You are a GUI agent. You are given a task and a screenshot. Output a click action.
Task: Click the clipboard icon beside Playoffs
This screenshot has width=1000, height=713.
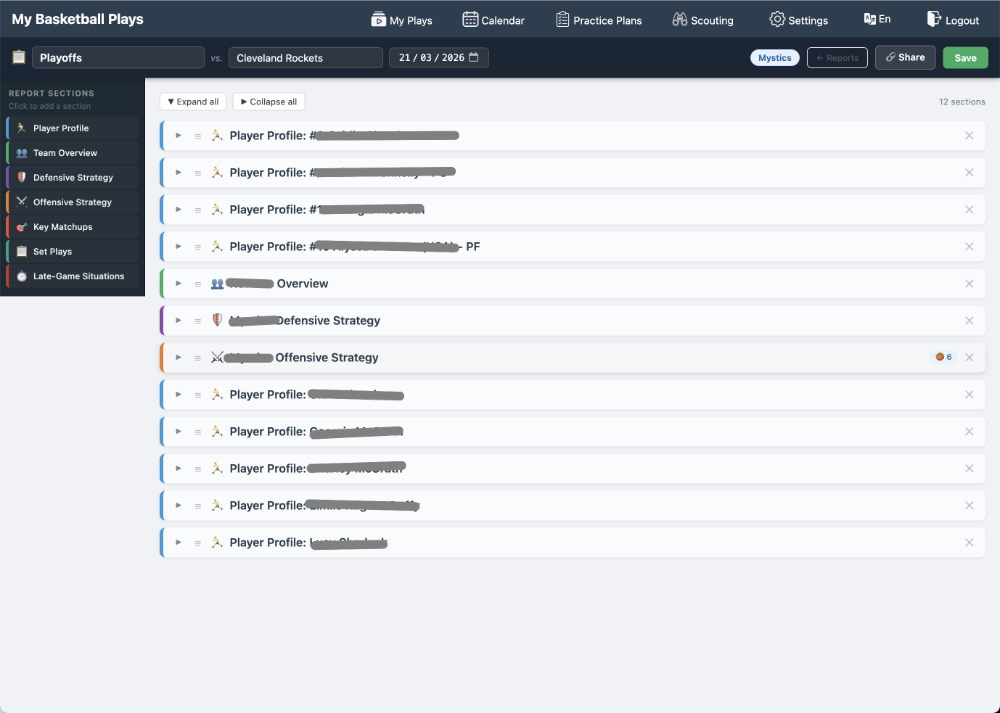tap(18, 57)
